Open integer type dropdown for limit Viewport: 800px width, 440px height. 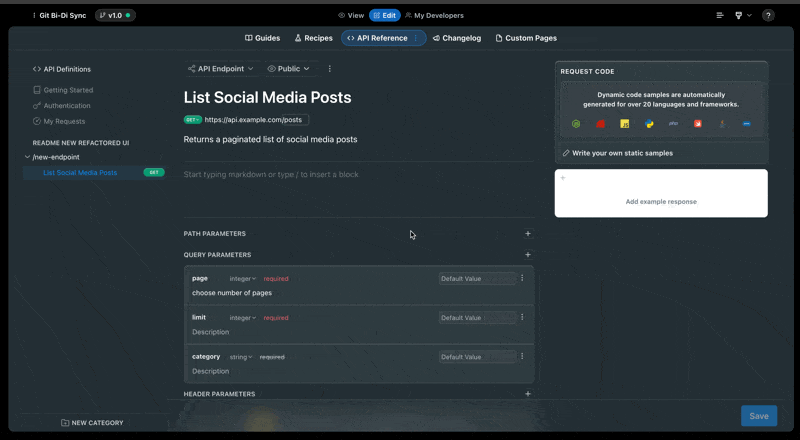pos(242,317)
